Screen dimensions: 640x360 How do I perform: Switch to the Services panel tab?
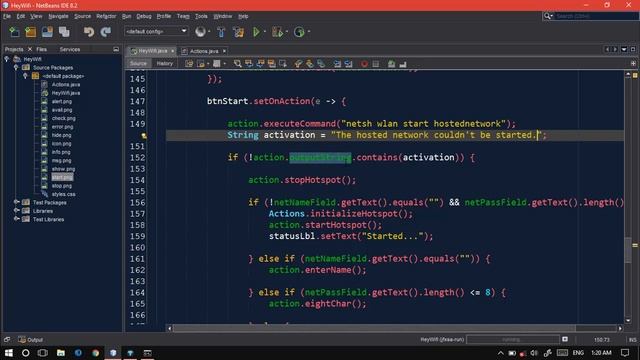pyautogui.click(x=70, y=49)
